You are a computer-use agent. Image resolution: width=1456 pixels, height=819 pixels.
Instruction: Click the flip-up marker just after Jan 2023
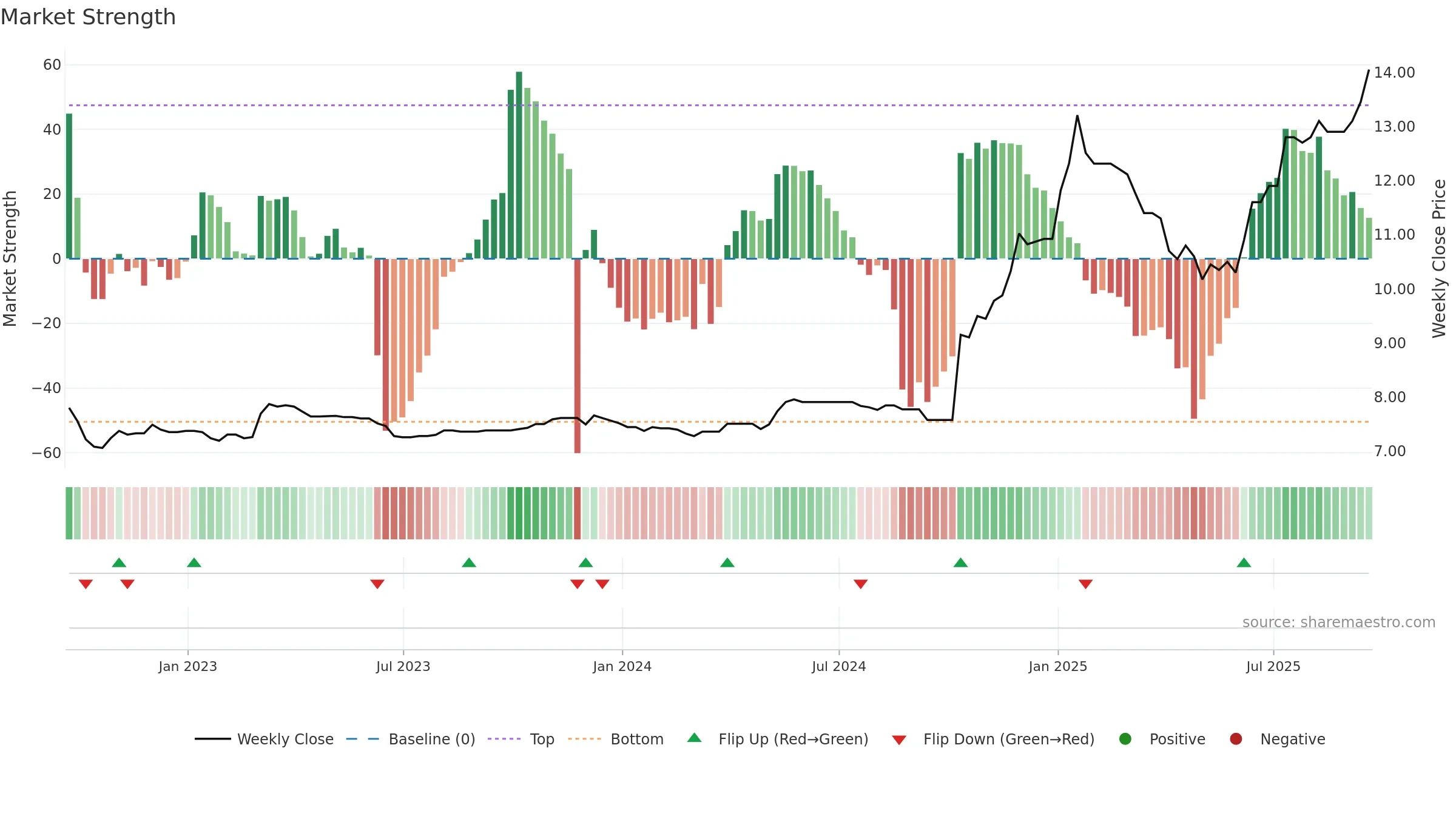pos(194,562)
